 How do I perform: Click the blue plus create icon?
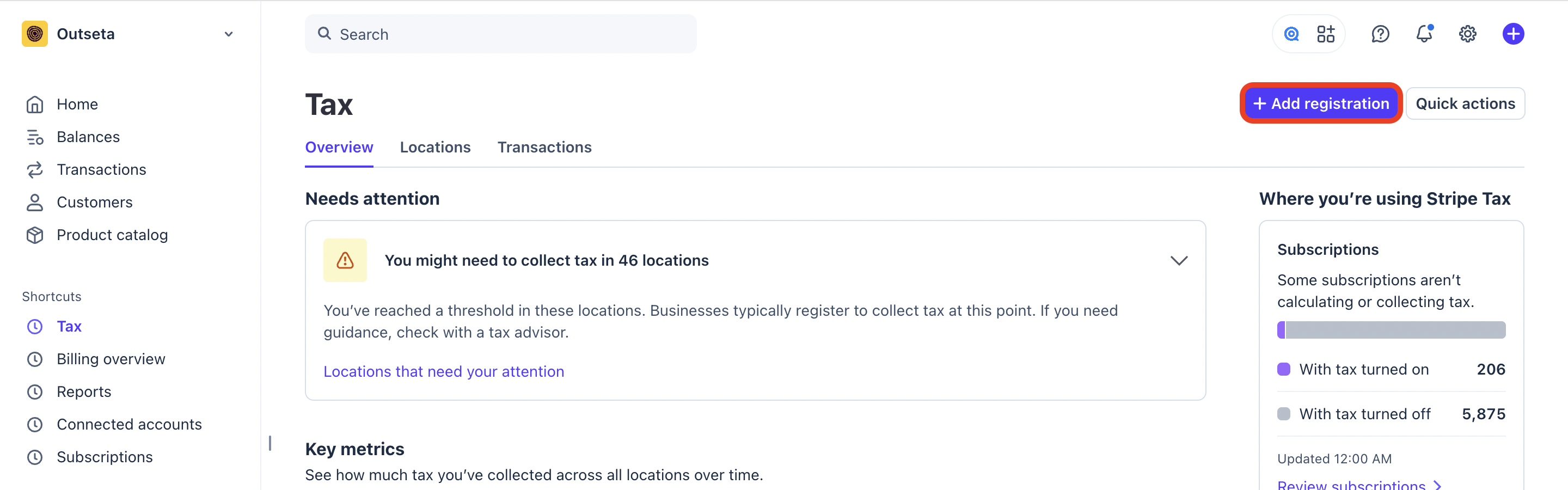coord(1512,34)
